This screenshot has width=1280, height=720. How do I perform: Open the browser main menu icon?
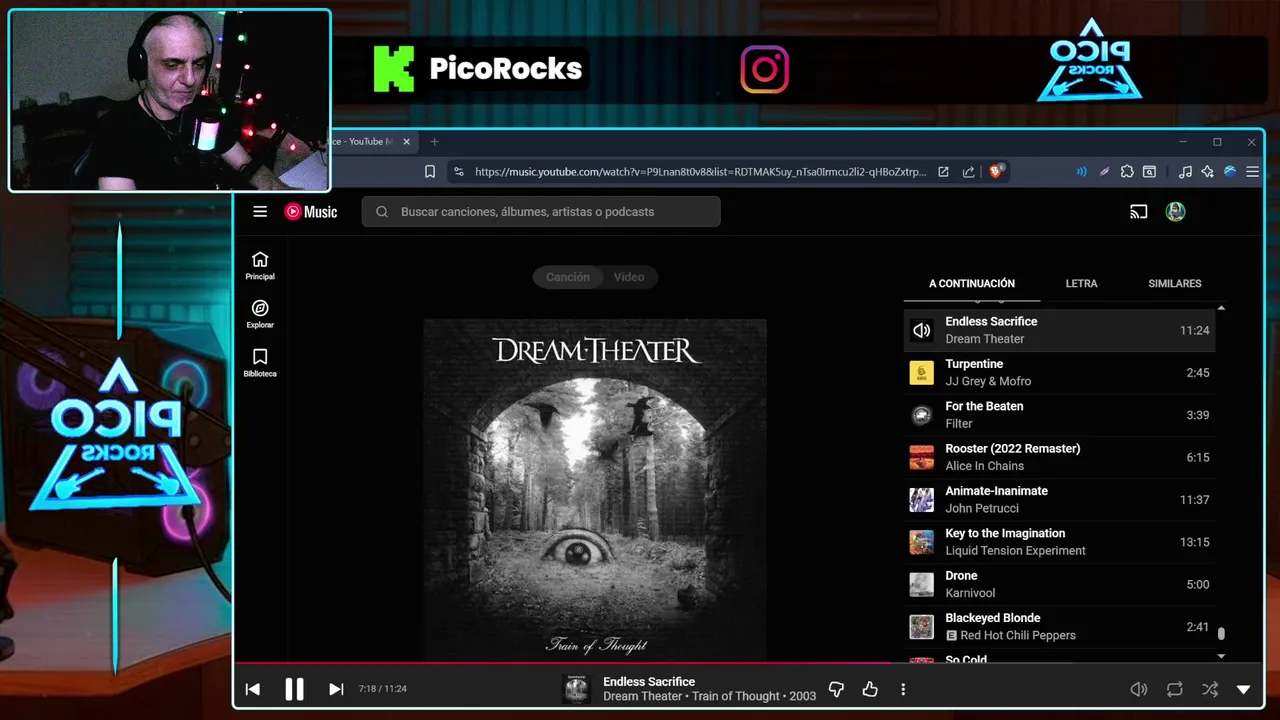click(x=1252, y=172)
